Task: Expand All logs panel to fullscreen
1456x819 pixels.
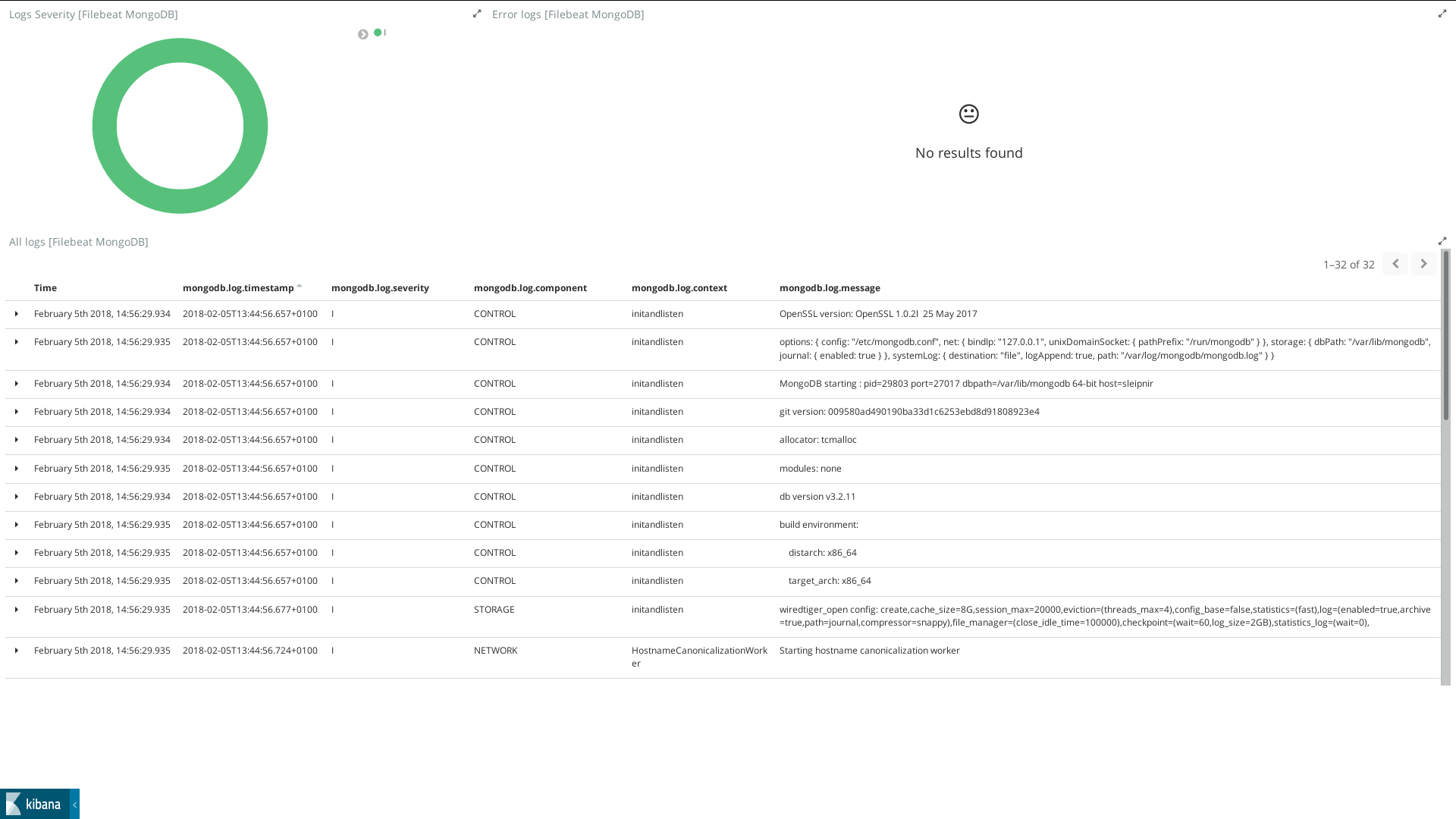Action: [x=1442, y=240]
